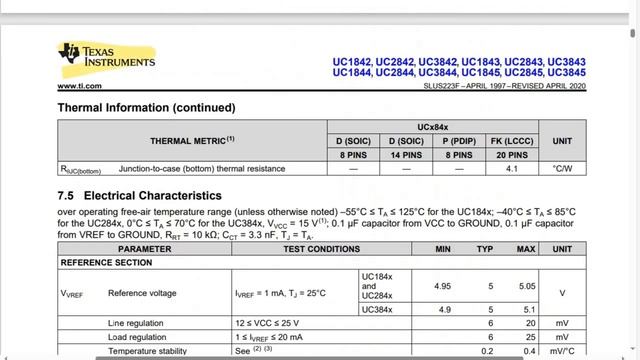This screenshot has height=360, width=640.
Task: Click the 20 PINS cell
Action: (512, 155)
